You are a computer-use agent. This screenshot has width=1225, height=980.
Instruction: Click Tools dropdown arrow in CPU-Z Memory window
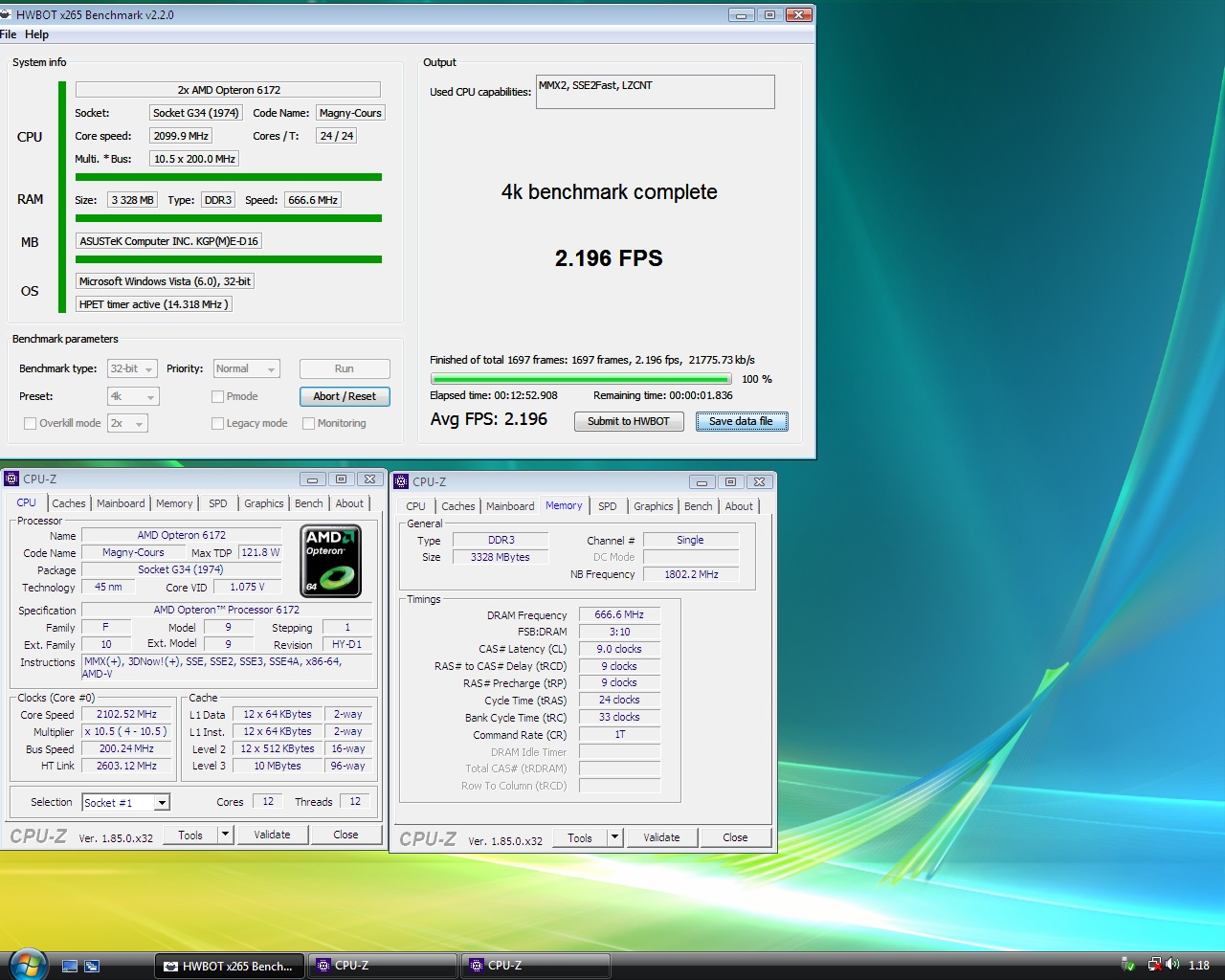click(615, 837)
